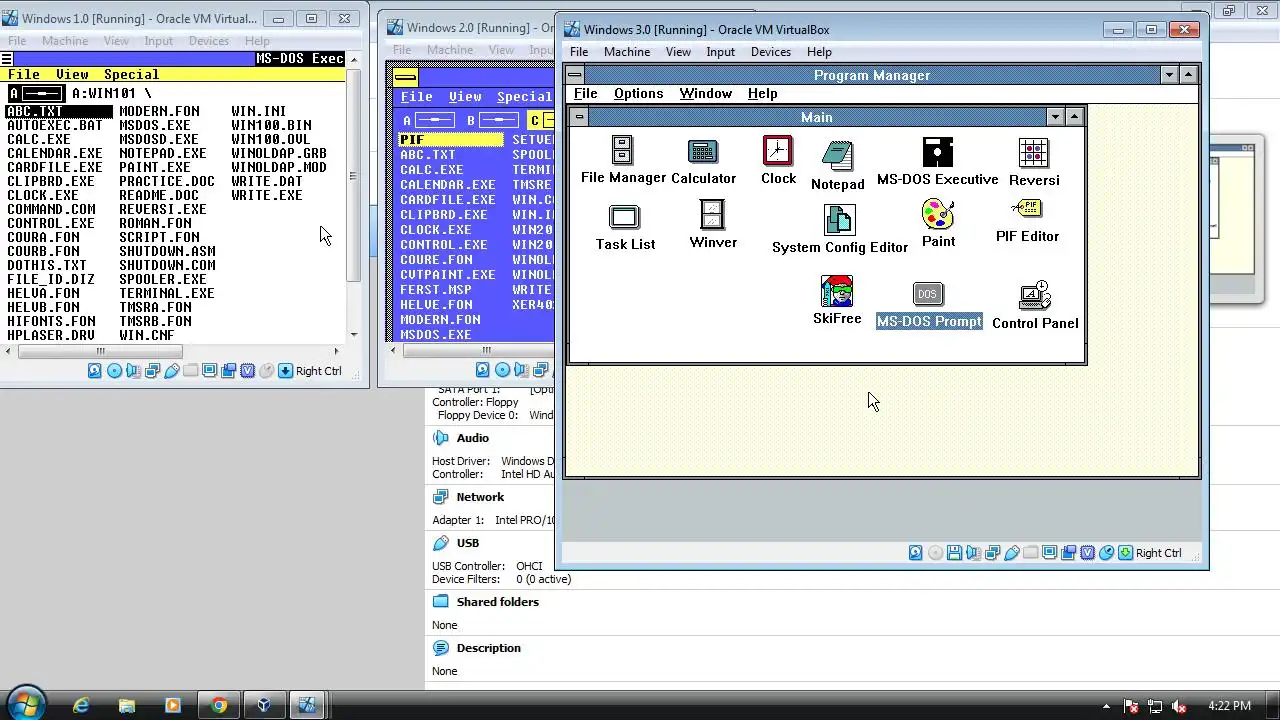
Task: Click the volume icon in system tray
Action: [x=1178, y=706]
